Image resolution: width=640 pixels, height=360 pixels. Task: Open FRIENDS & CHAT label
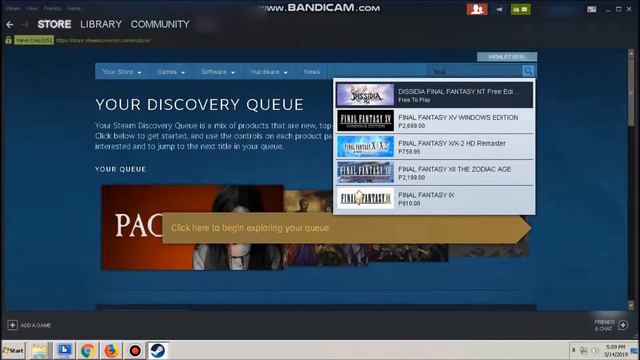(x=604, y=325)
